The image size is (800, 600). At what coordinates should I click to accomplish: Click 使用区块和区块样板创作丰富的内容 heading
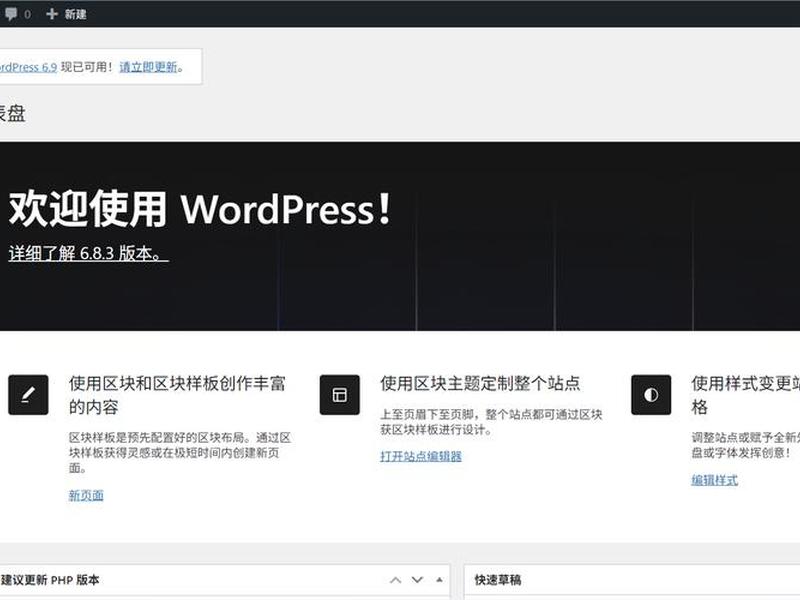[177, 395]
